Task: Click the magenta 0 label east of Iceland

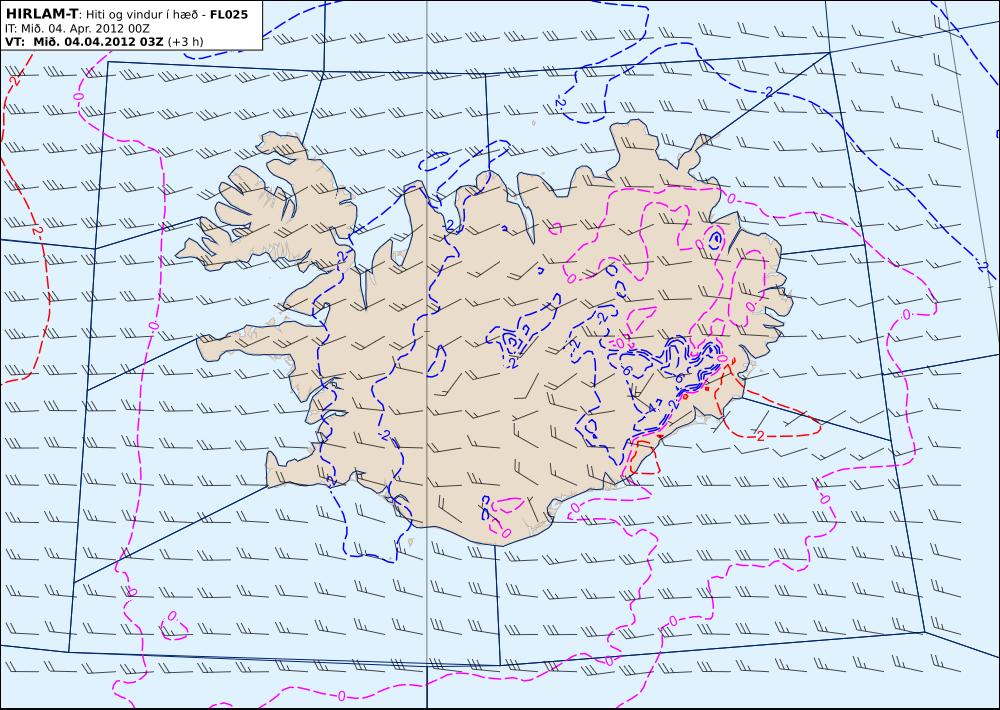Action: coord(906,314)
